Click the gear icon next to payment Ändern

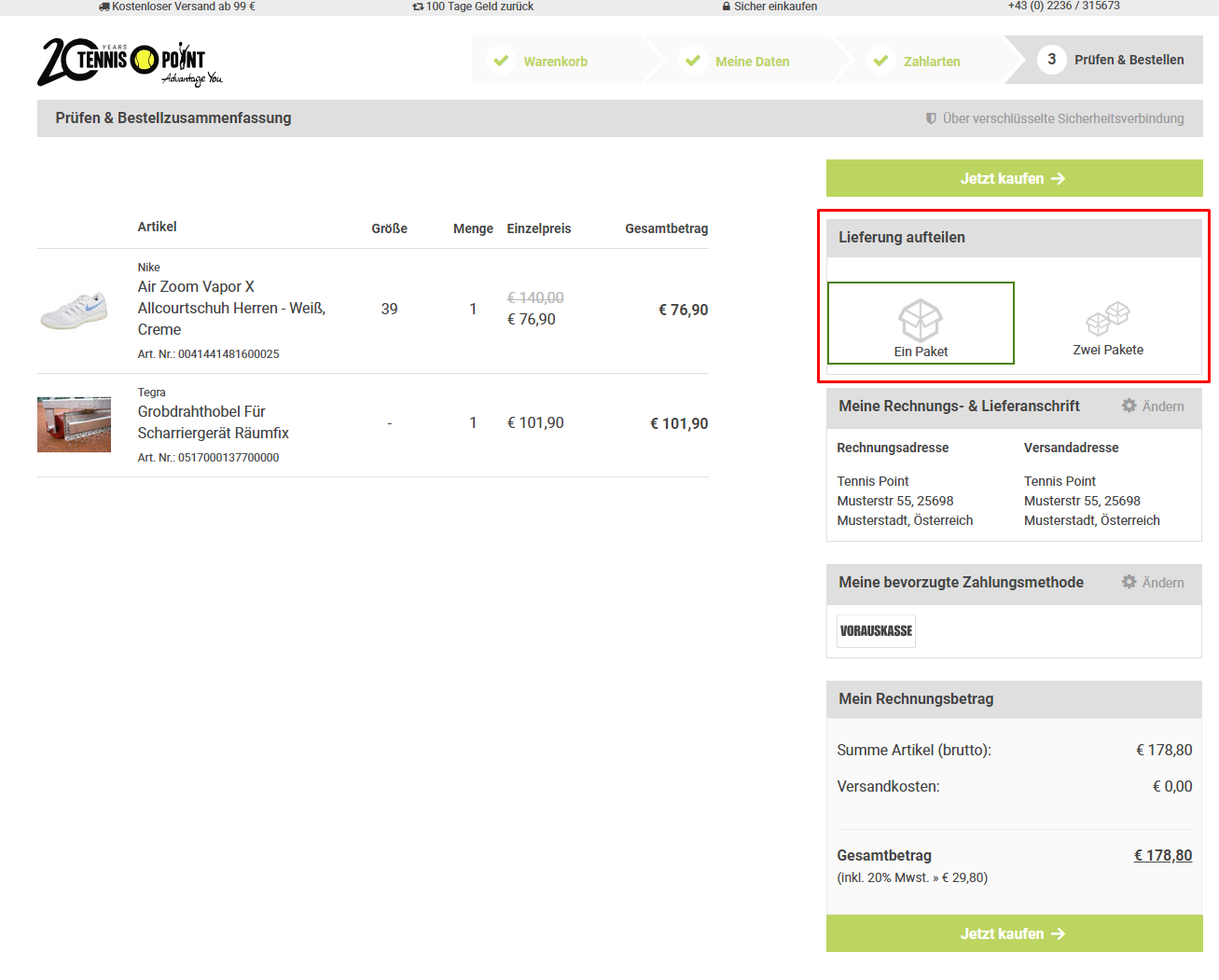tap(1129, 582)
